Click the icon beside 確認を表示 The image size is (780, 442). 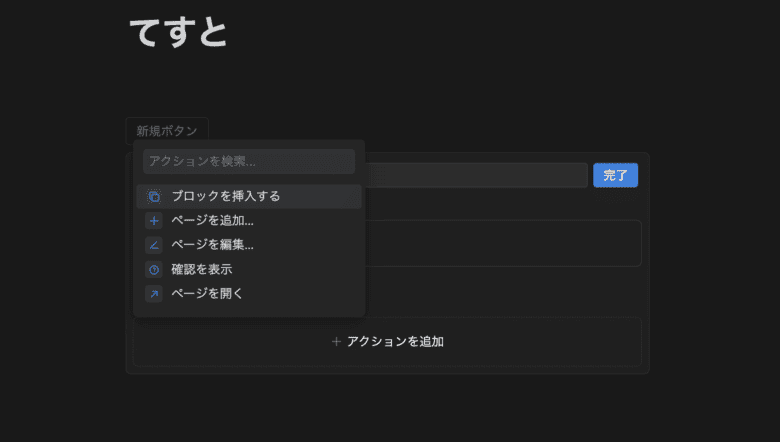coord(154,269)
